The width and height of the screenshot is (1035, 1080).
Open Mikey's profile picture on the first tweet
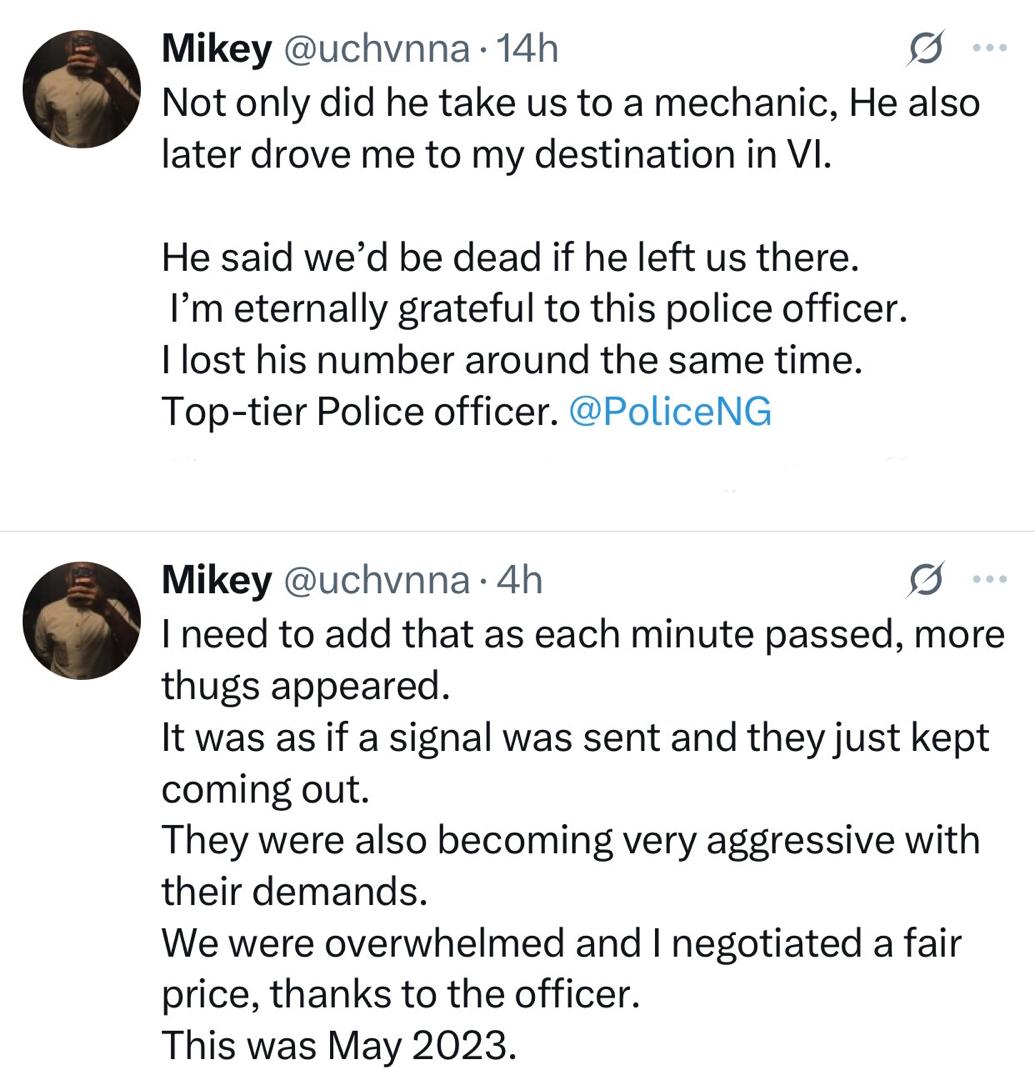pyautogui.click(x=82, y=89)
